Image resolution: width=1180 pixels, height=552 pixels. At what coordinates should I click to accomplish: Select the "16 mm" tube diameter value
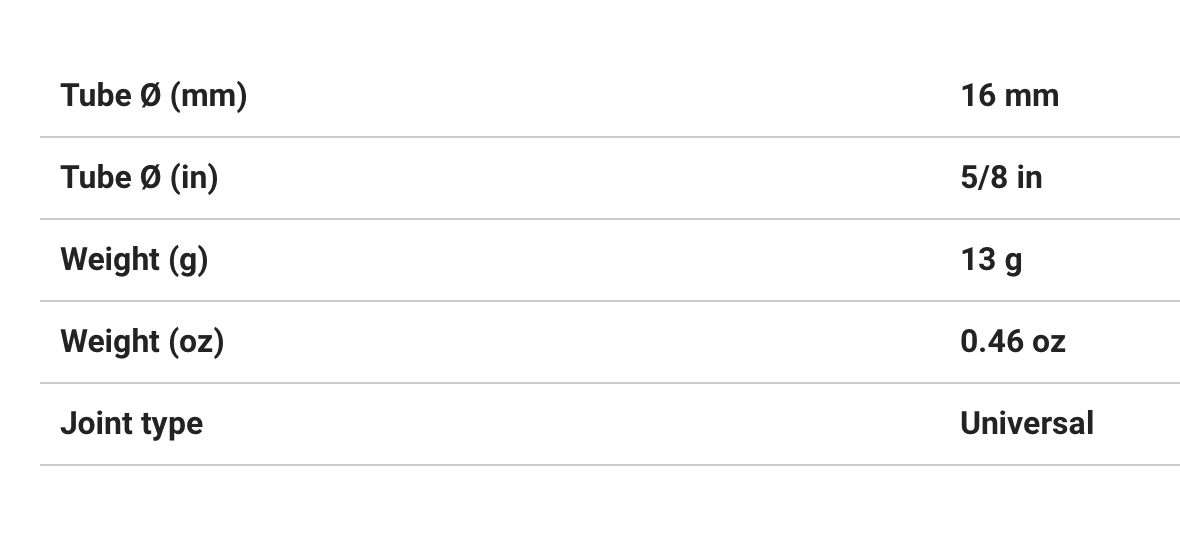[1009, 96]
